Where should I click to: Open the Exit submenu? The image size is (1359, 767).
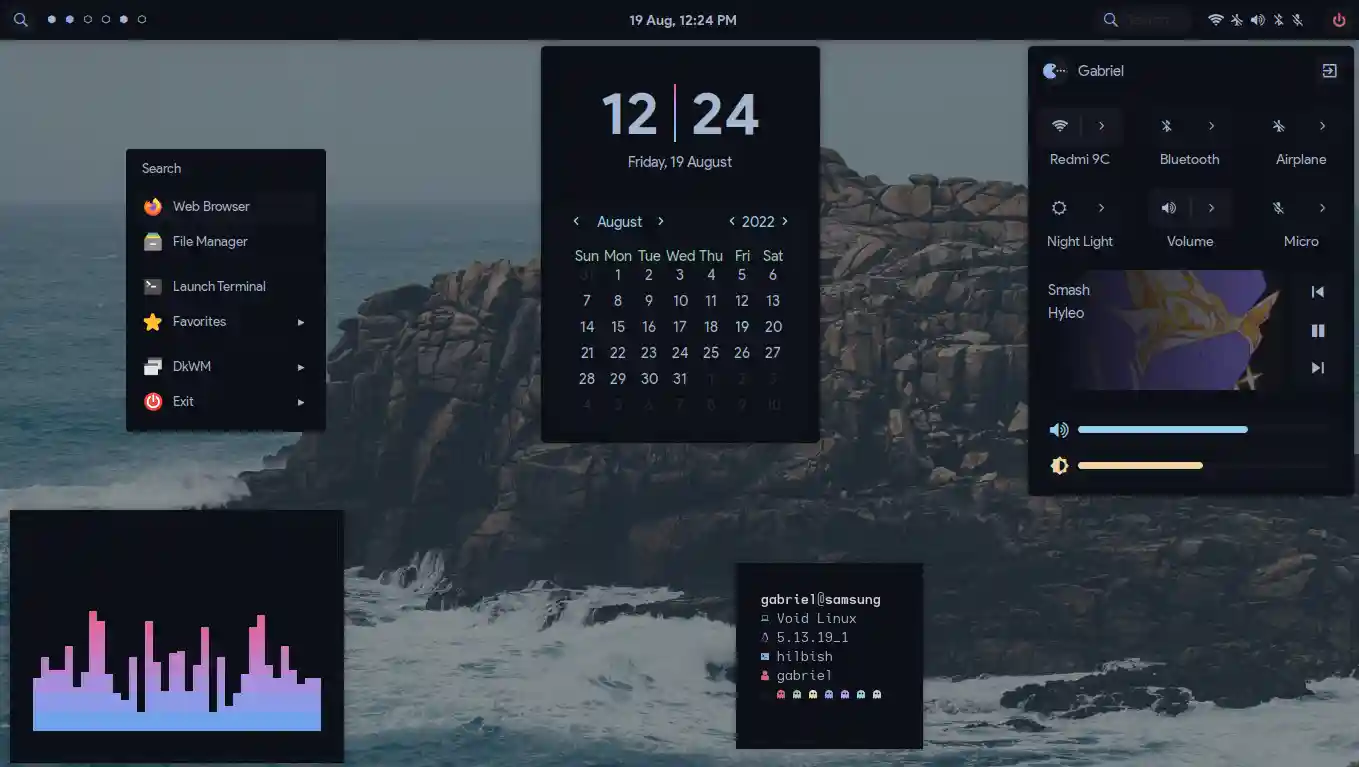point(226,401)
